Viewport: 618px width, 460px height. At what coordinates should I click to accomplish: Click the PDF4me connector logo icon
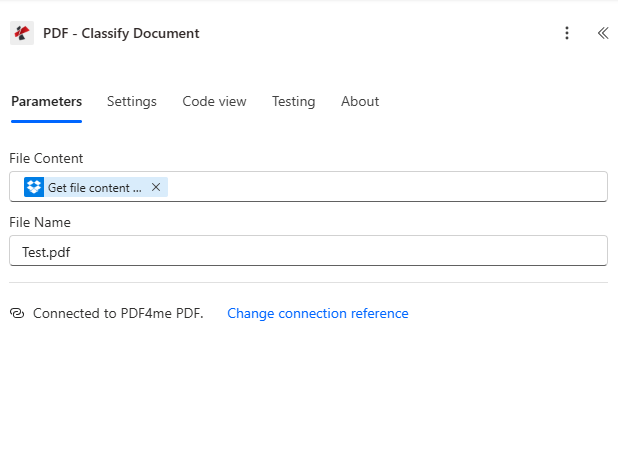click(22, 33)
